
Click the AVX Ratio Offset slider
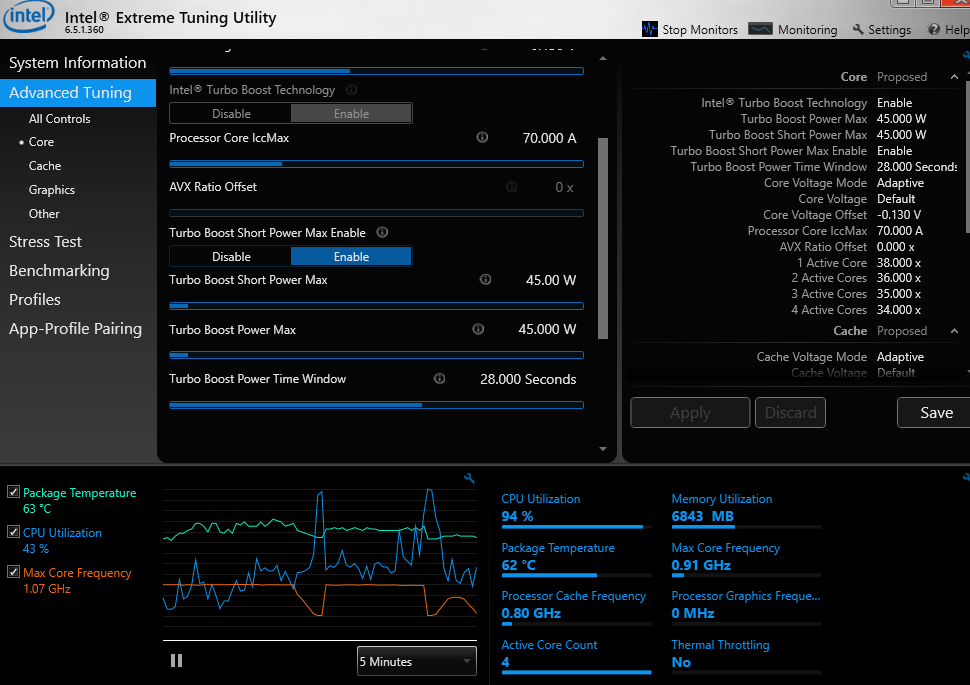click(376, 213)
